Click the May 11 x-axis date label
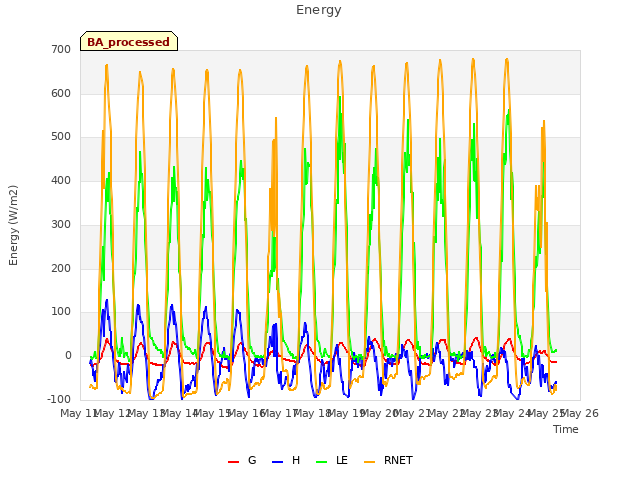The image size is (640, 480). tap(78, 413)
